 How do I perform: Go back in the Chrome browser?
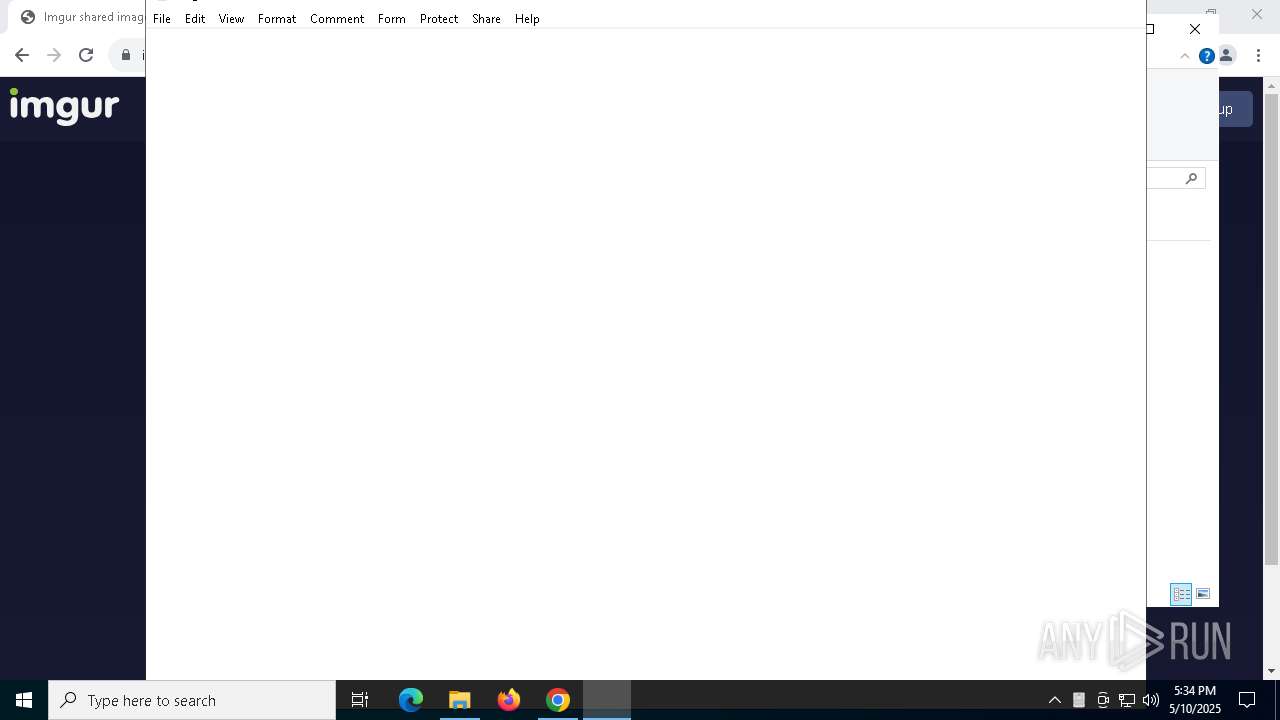click(x=22, y=55)
